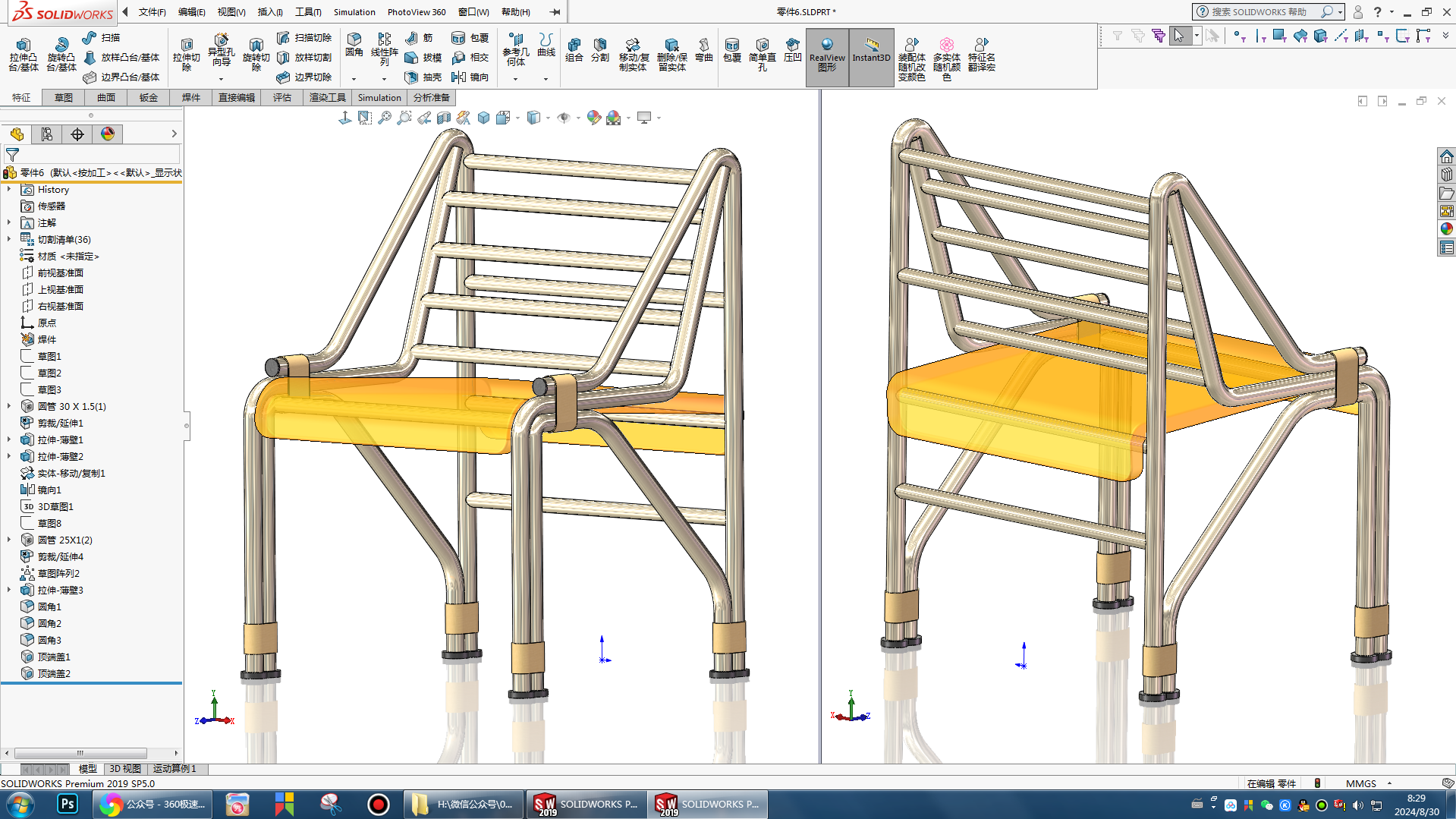Open the 曲线 curves dropdown arrow
Viewport: 1456px width, 819px height.
[546, 79]
